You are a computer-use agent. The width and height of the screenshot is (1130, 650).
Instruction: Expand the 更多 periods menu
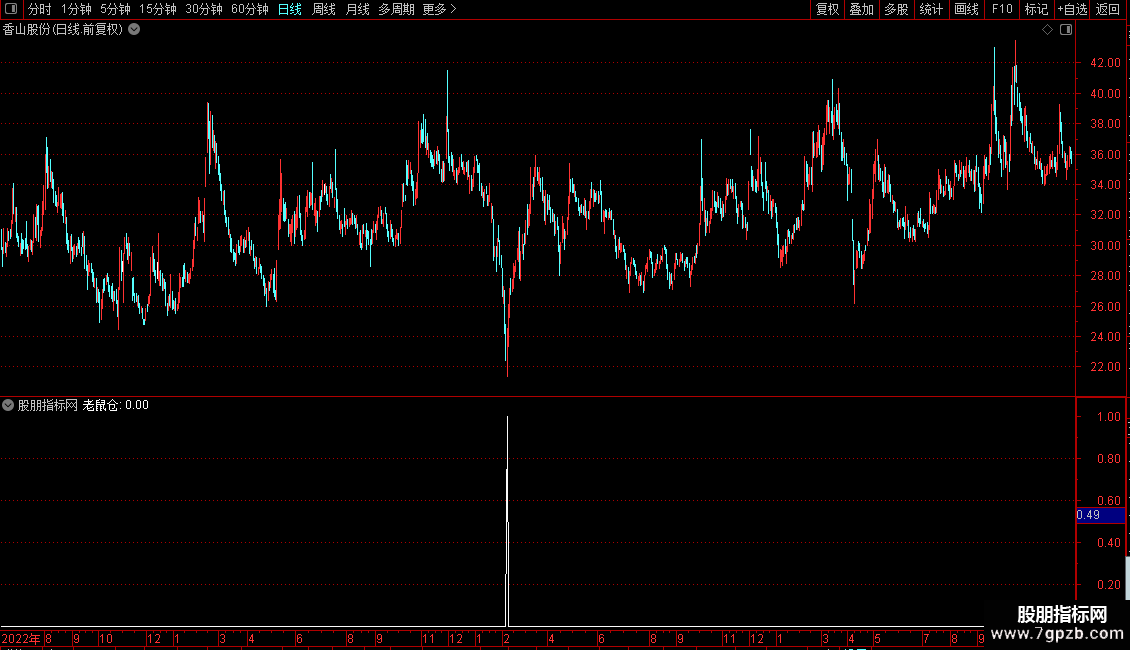coord(440,9)
